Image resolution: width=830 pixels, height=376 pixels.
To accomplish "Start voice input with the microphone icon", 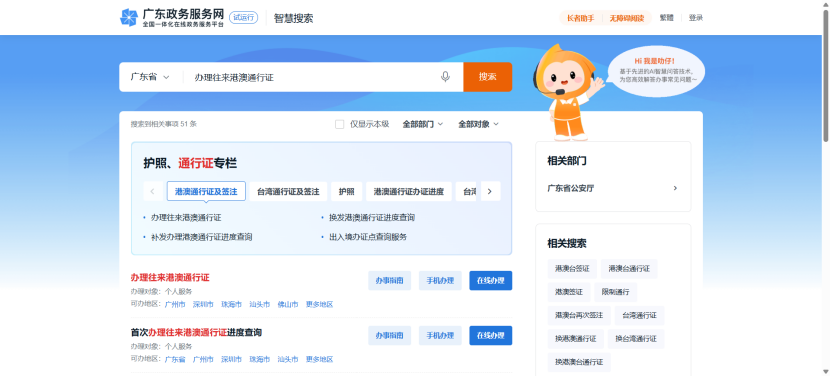I will (x=445, y=77).
